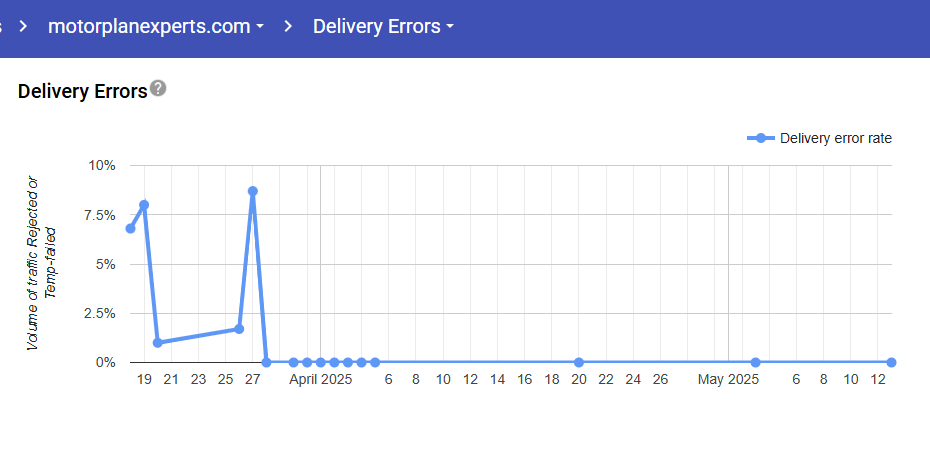Click the breadcrumb arrow before Delivery Errors

pyautogui.click(x=288, y=26)
